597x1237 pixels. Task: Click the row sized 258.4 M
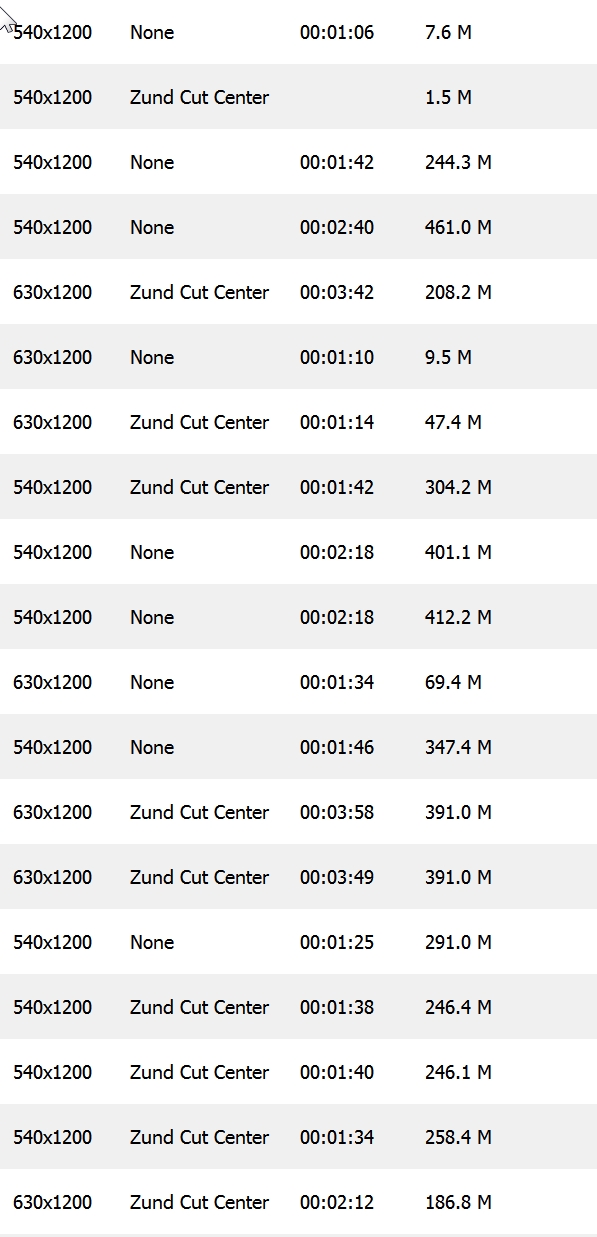pos(298,1137)
